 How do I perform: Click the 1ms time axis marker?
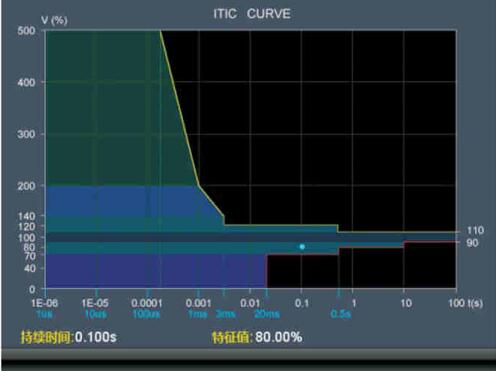[x=198, y=314]
